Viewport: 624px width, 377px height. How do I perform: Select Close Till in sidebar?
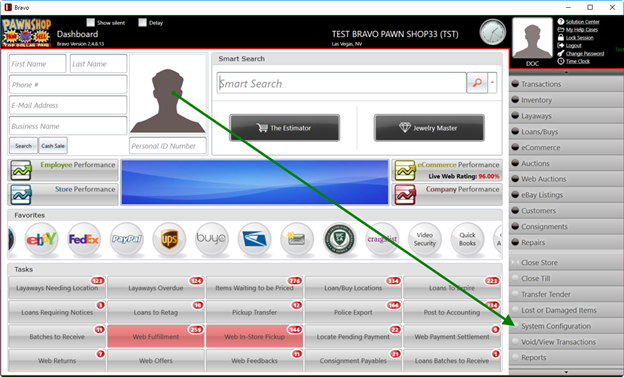coord(566,278)
